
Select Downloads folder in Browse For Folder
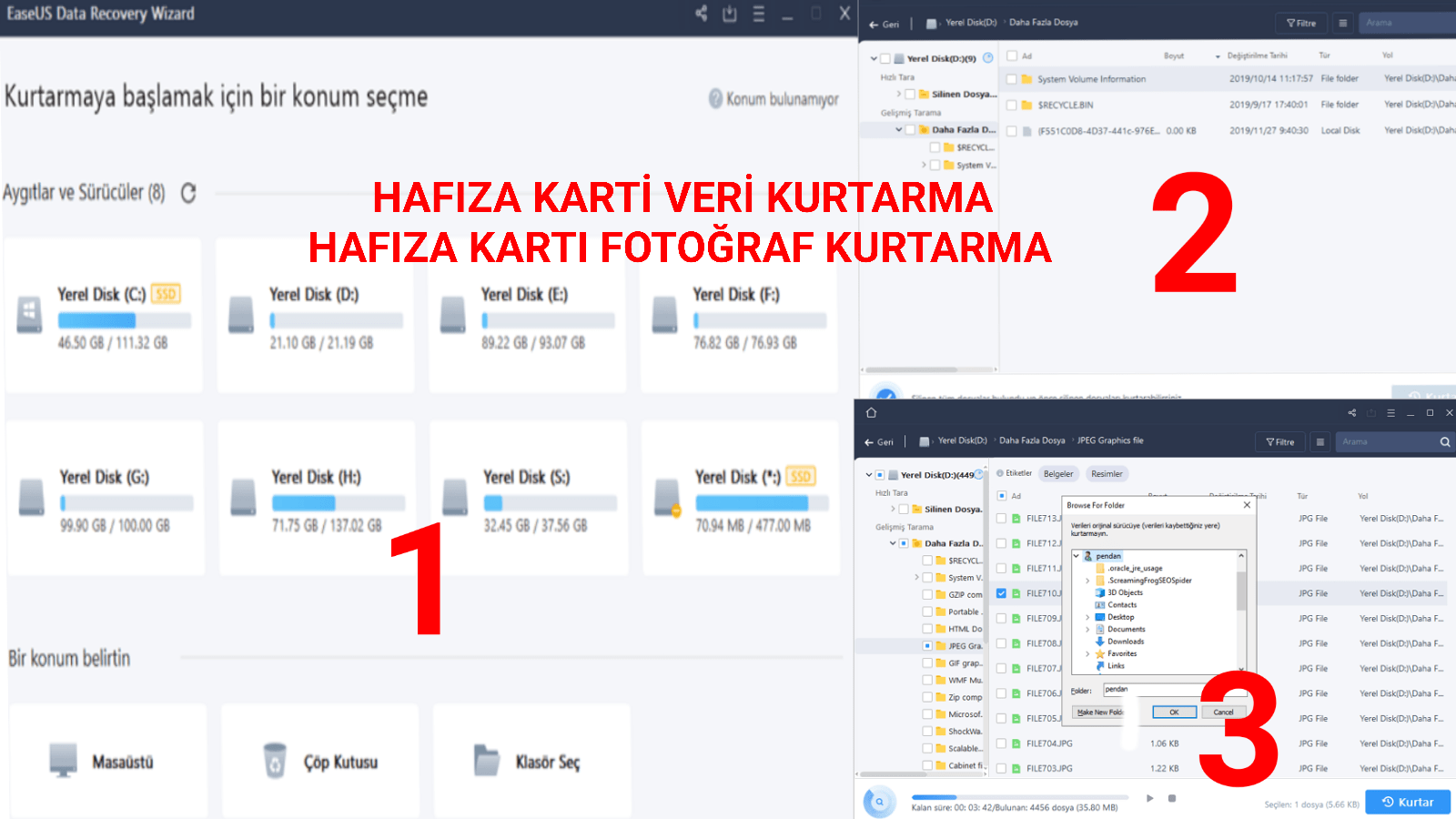click(x=1125, y=642)
